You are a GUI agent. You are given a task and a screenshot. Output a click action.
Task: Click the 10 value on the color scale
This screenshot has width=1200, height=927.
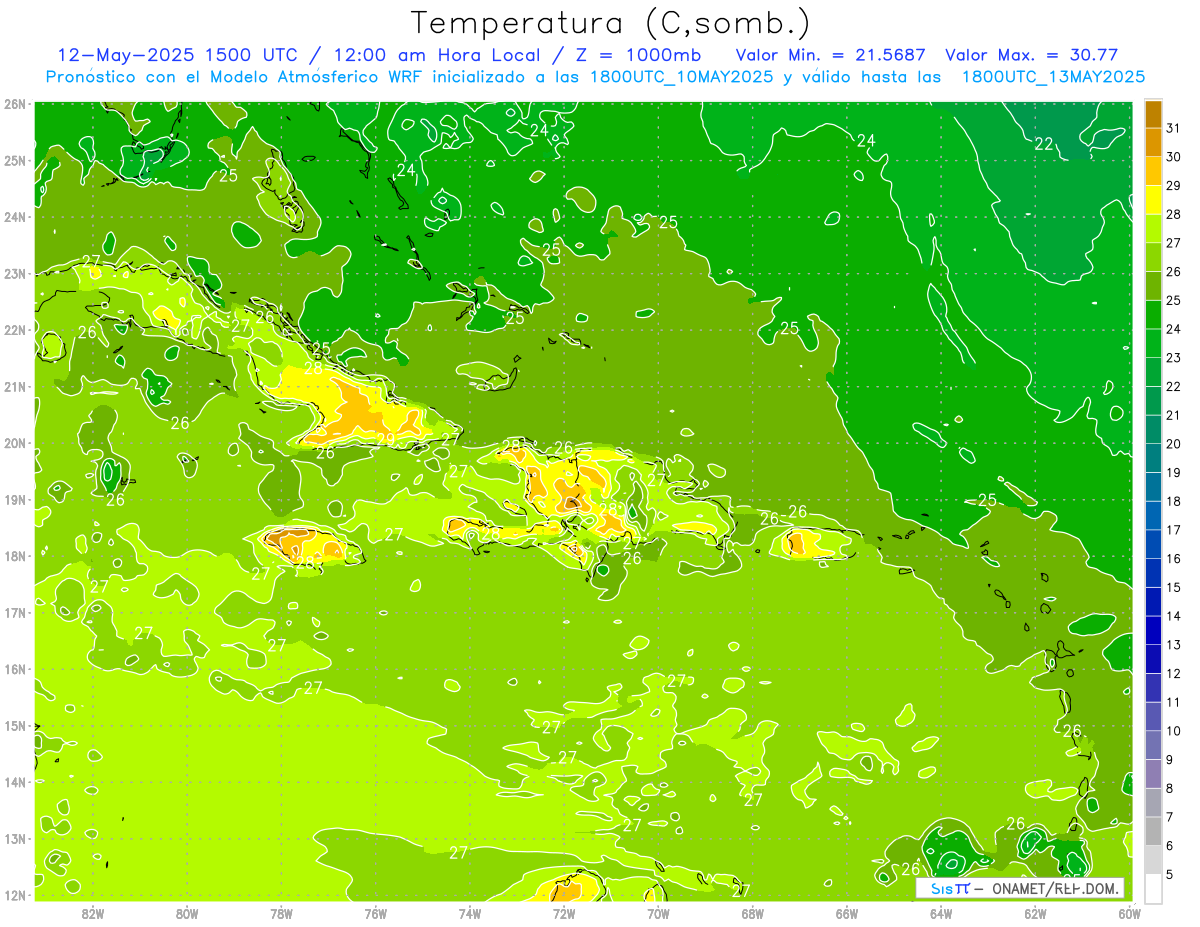click(x=1173, y=731)
